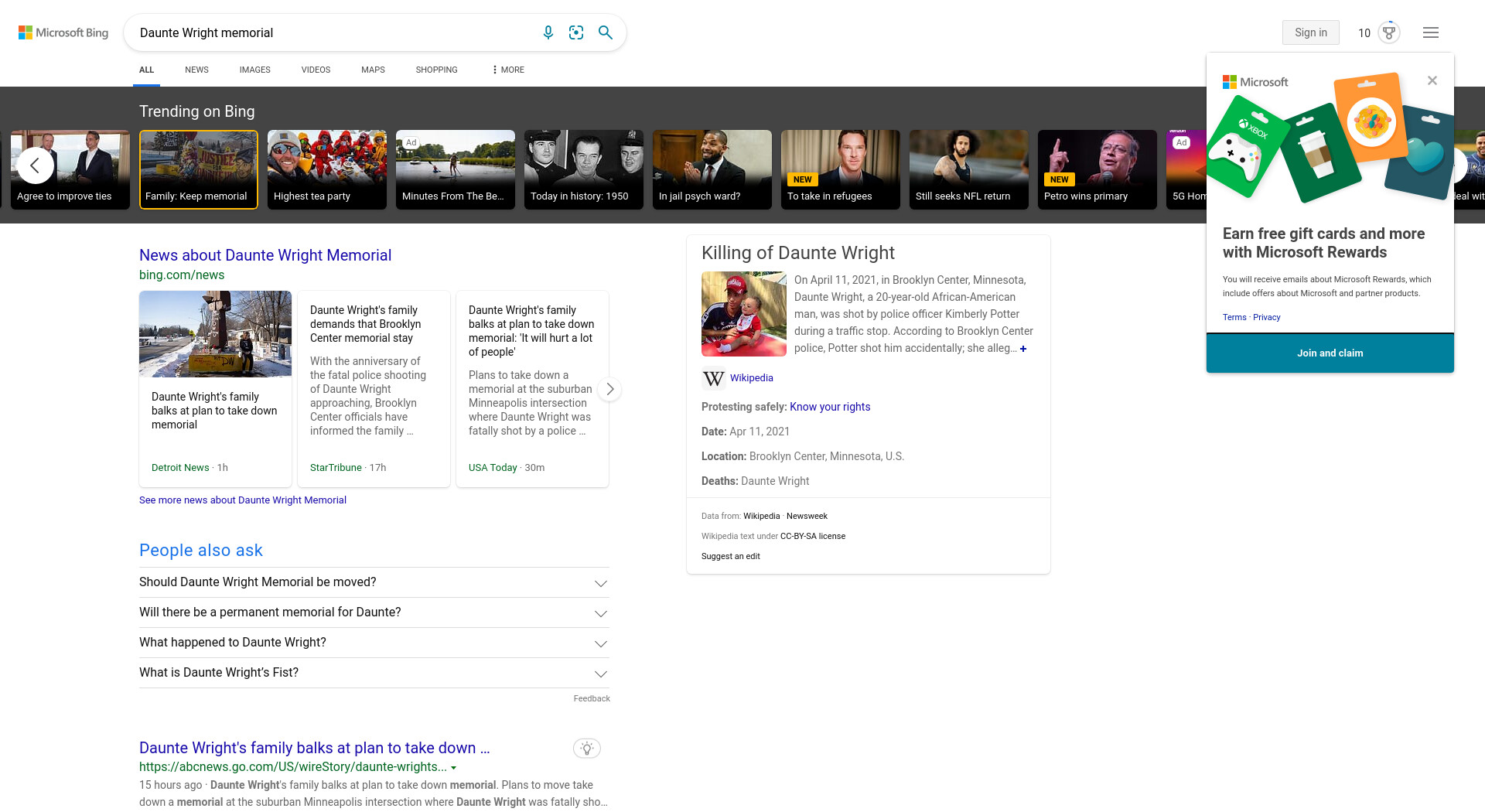Open 'Still seeks NFL return' trending card

(x=969, y=169)
